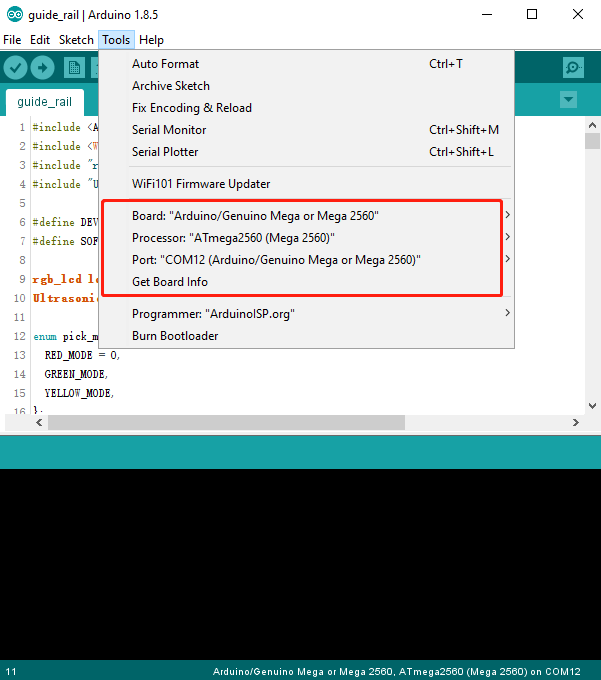Click the Arduino logo in title bar

[14, 14]
